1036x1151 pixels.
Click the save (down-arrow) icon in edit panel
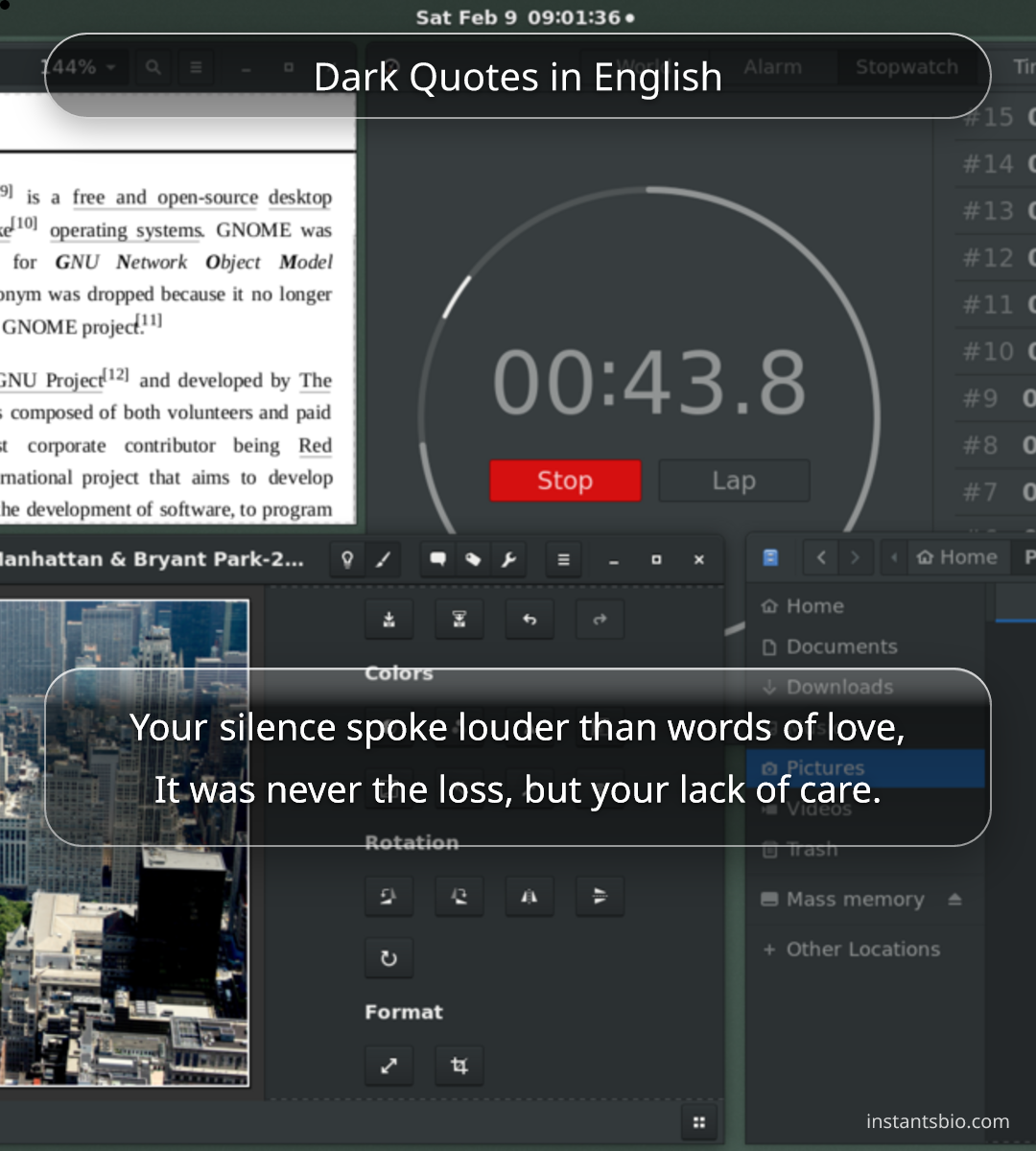coord(388,620)
